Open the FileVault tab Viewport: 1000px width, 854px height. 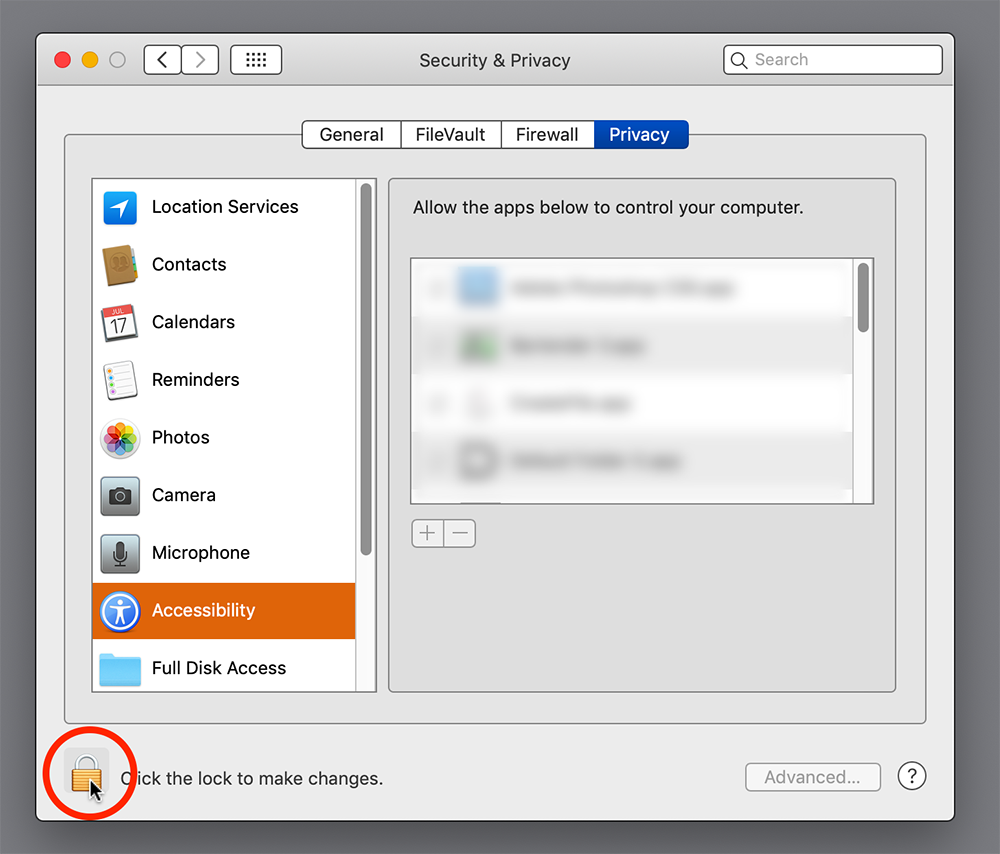click(x=450, y=135)
